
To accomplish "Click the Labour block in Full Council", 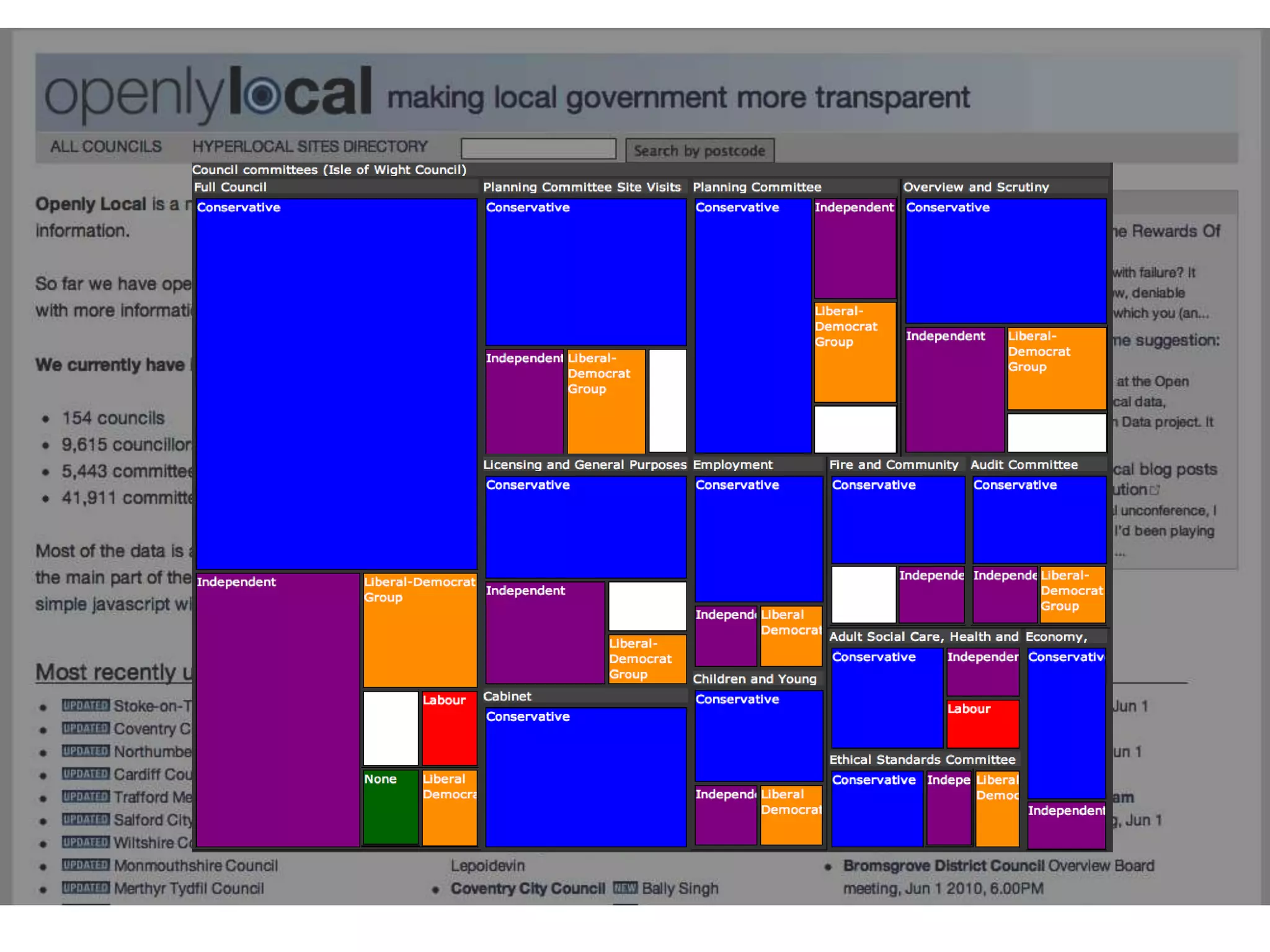I will click(x=449, y=728).
